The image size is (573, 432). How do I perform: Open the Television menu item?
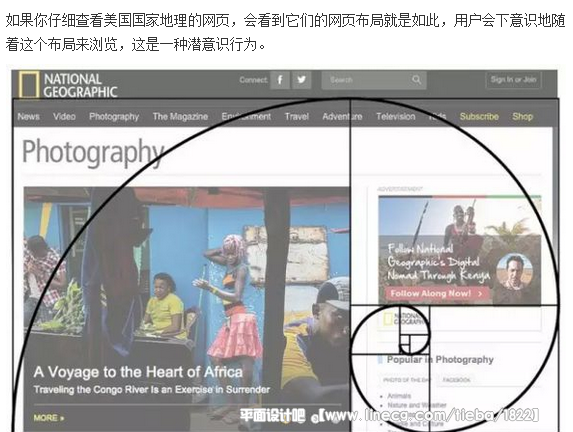click(396, 117)
